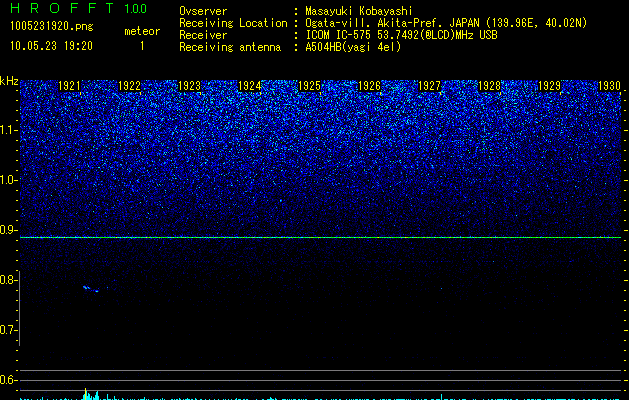Viewport: 629px width, 400px height.
Task: Click the kHz axis unit label
Action: [x=9, y=81]
